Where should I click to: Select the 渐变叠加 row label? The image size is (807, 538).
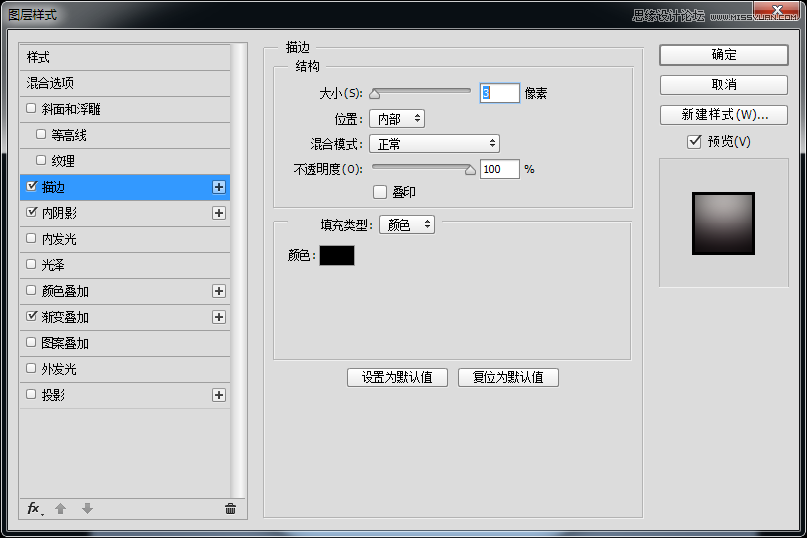[x=65, y=317]
